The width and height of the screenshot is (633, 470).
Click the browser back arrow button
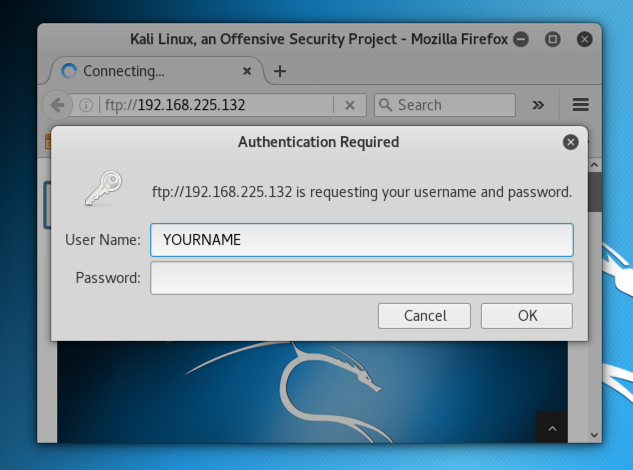pos(57,105)
